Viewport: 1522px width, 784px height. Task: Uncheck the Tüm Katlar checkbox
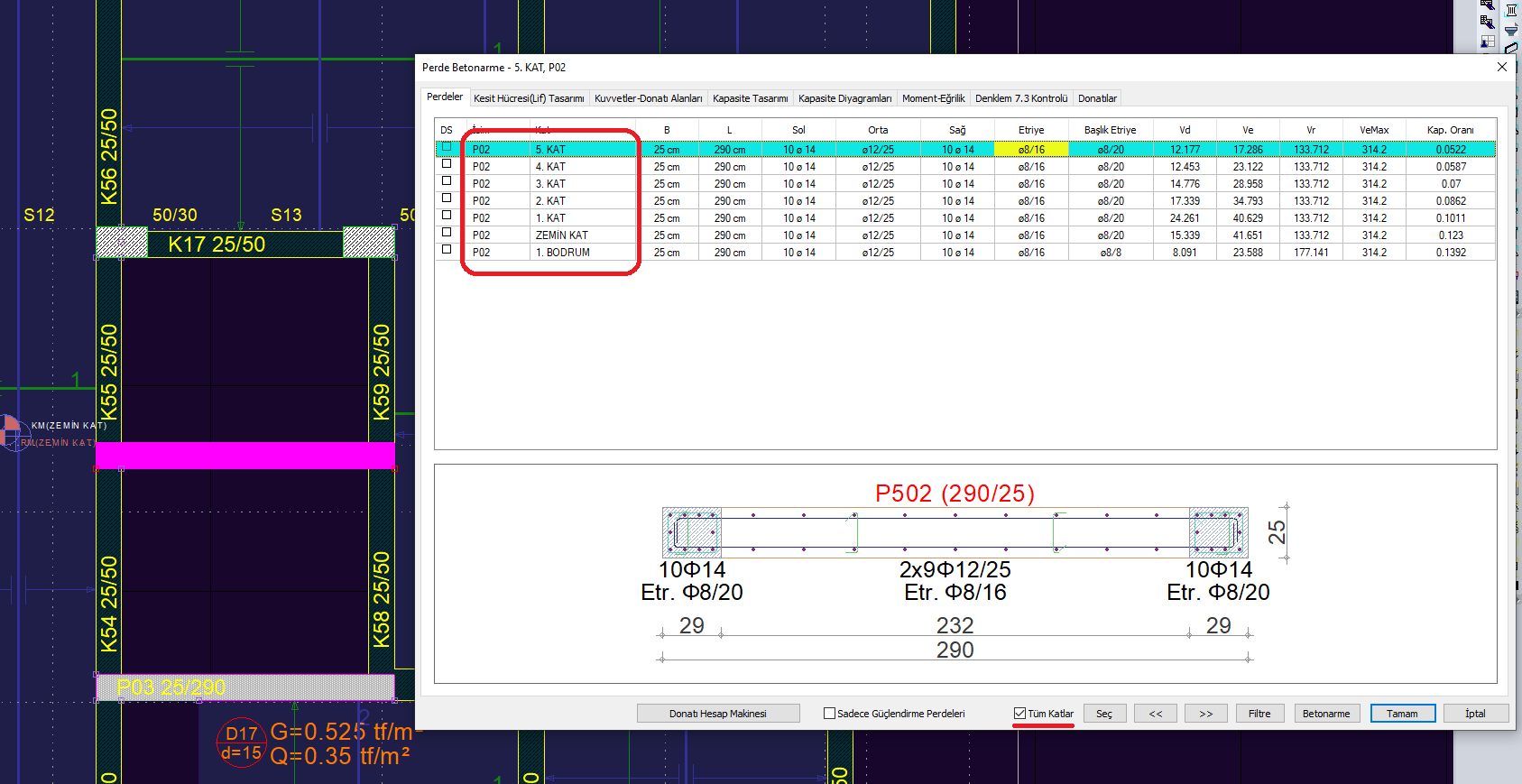tap(1019, 714)
